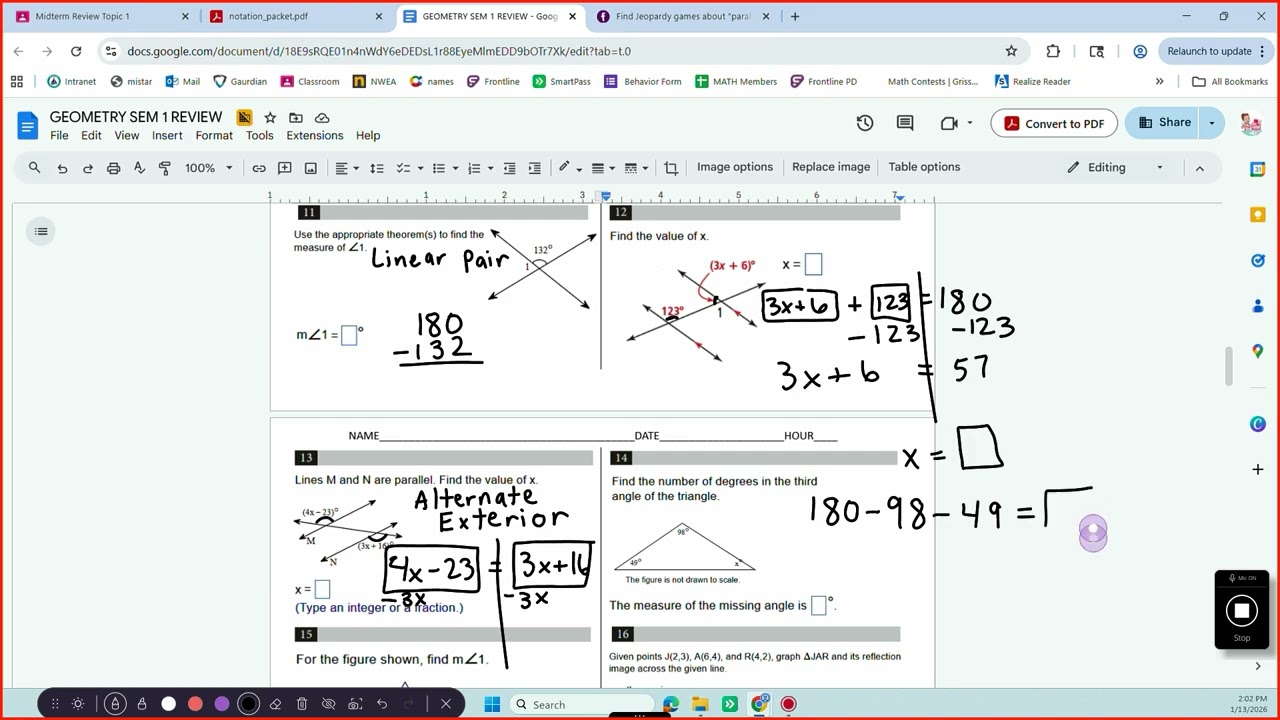Open the Edit menu

pyautogui.click(x=91, y=136)
